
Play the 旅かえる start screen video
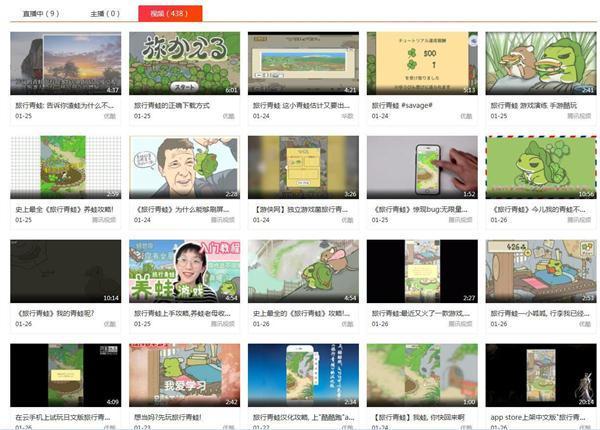184,63
